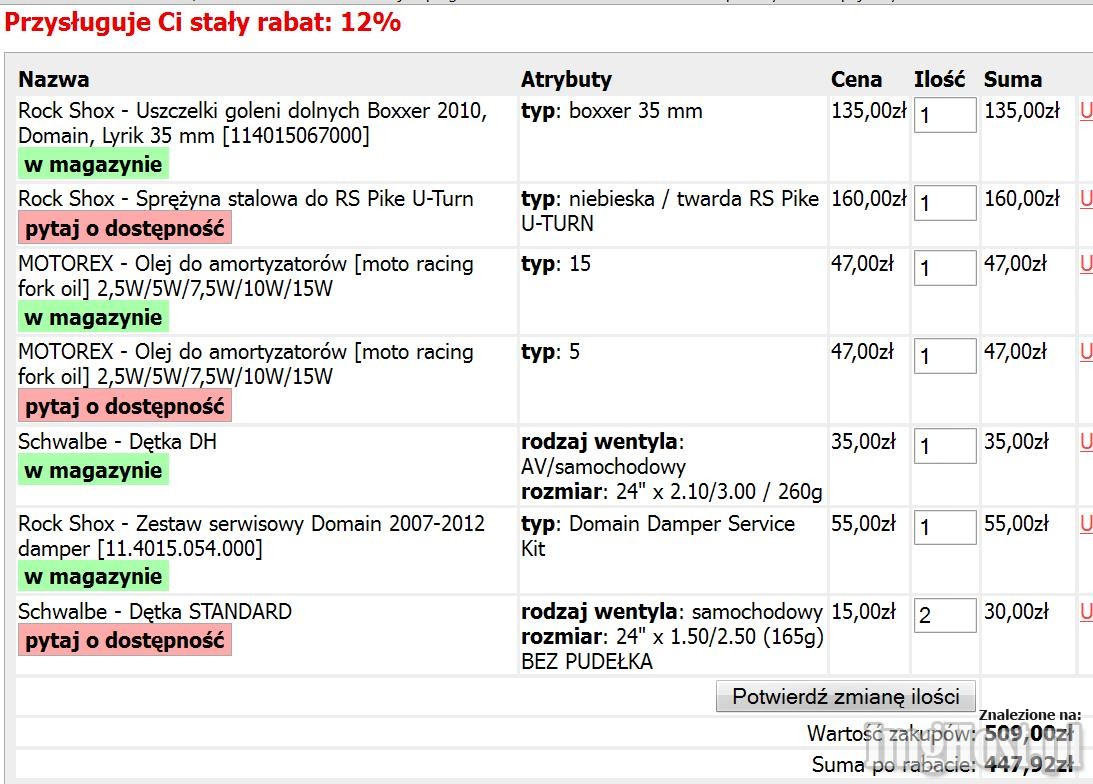Focus quantity box for Sprężyna stalowa RS Pike
The image size is (1093, 784).
pyautogui.click(x=945, y=203)
